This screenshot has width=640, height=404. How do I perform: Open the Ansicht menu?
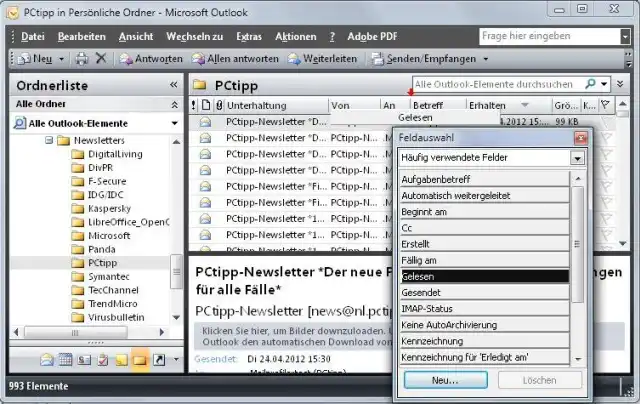[x=135, y=36]
